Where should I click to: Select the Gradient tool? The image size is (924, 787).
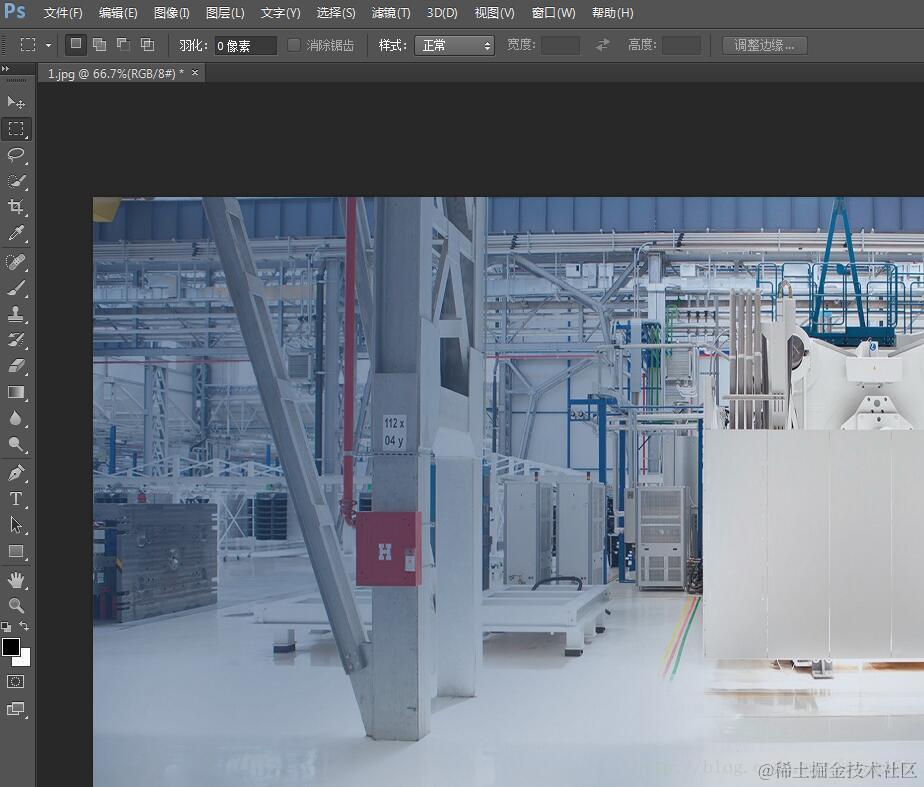coord(16,392)
